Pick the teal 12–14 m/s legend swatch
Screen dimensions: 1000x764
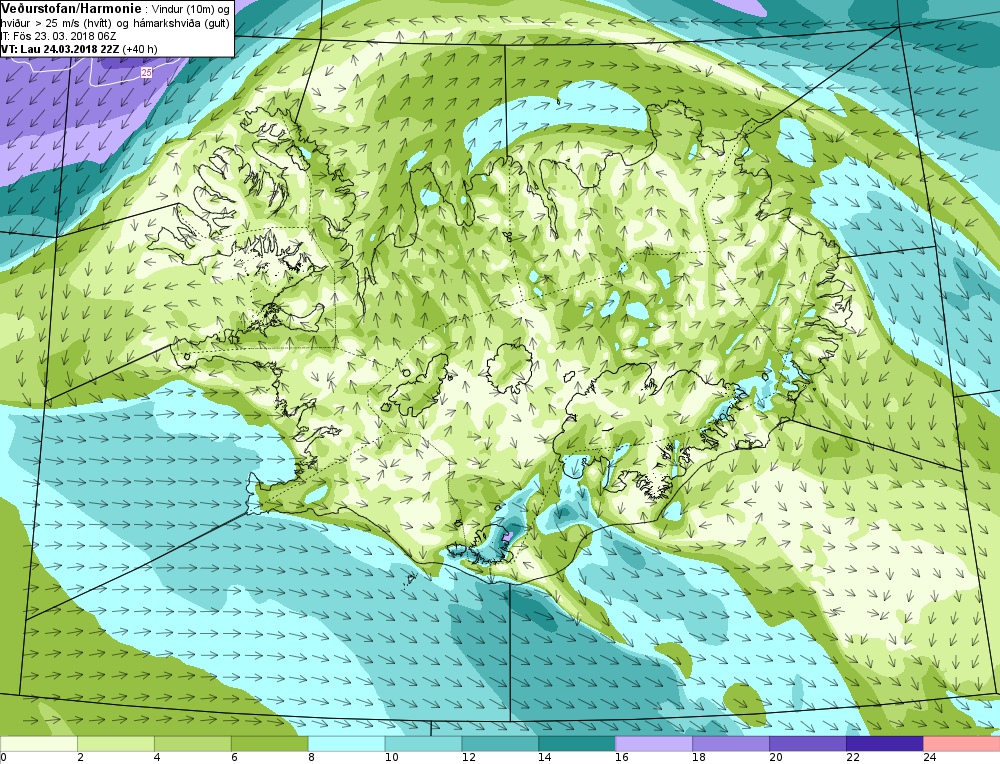click(500, 744)
